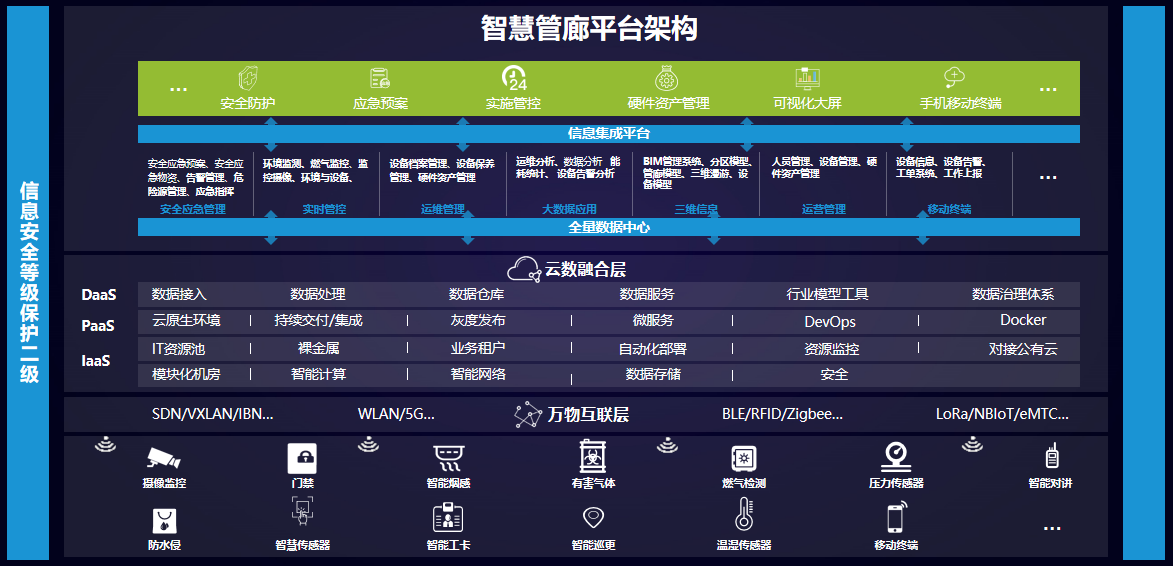Click 灰度发布 in the PaaS row

478,321
